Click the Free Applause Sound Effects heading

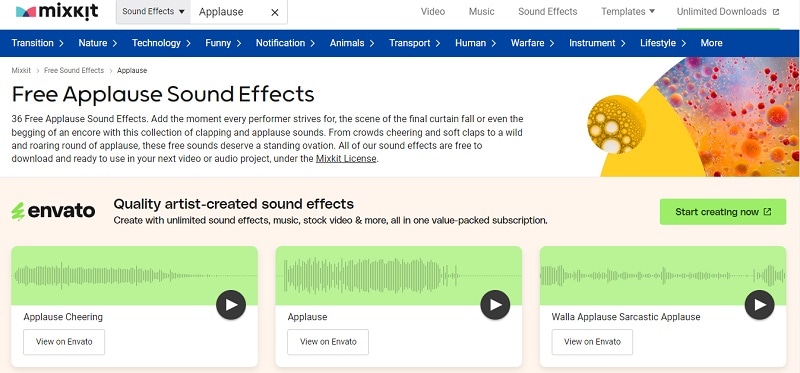tap(163, 94)
